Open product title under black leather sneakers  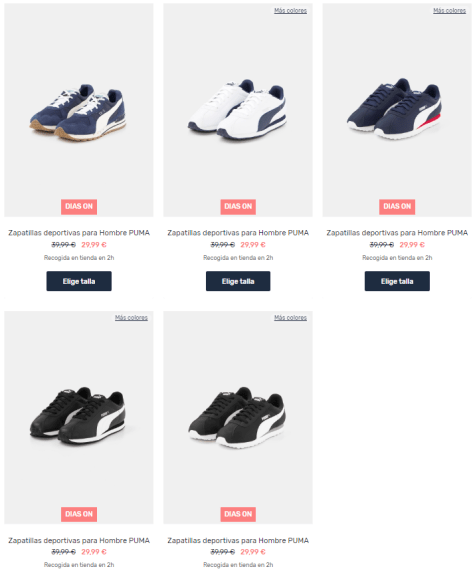tap(79, 540)
